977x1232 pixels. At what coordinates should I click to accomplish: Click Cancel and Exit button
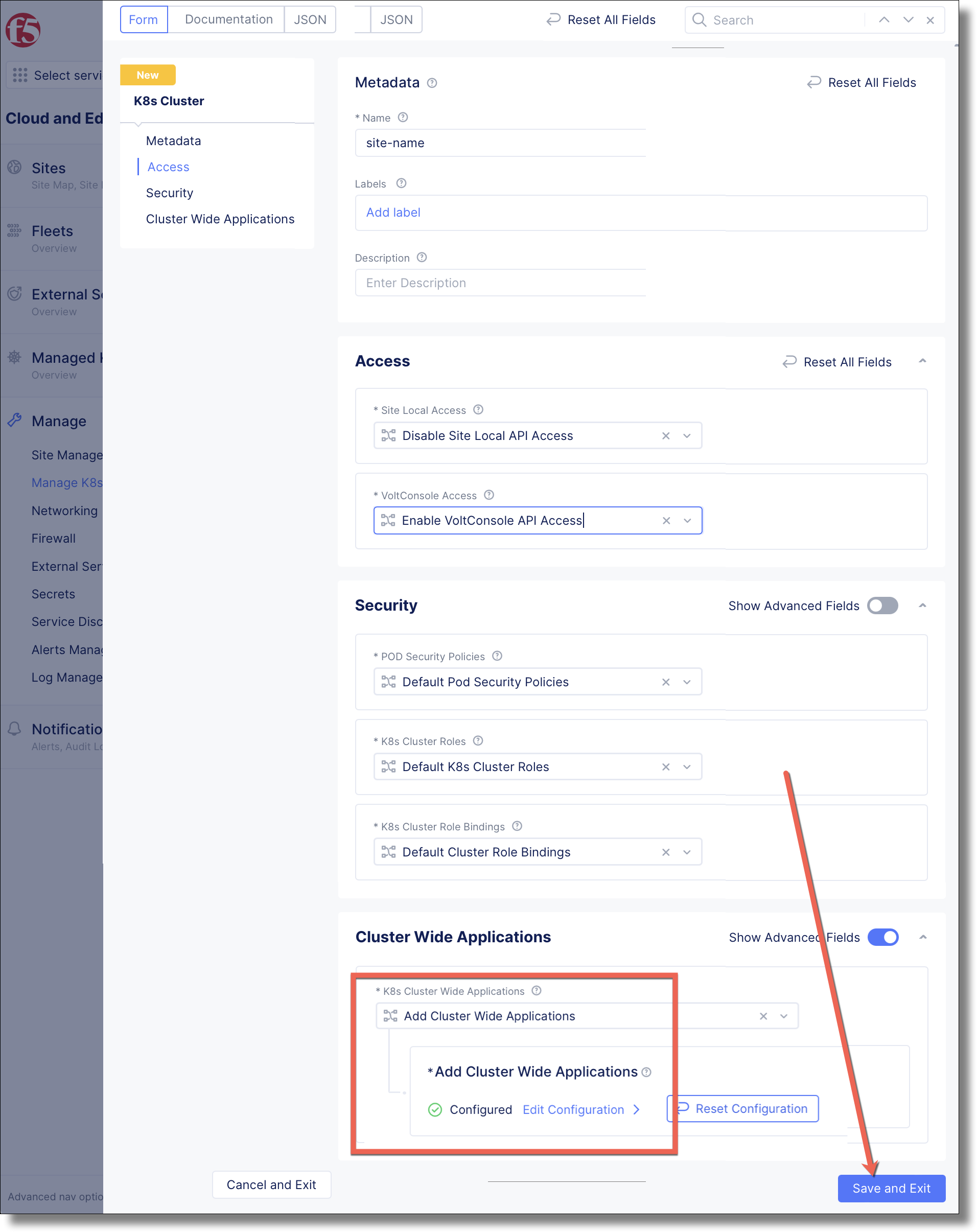point(271,1185)
